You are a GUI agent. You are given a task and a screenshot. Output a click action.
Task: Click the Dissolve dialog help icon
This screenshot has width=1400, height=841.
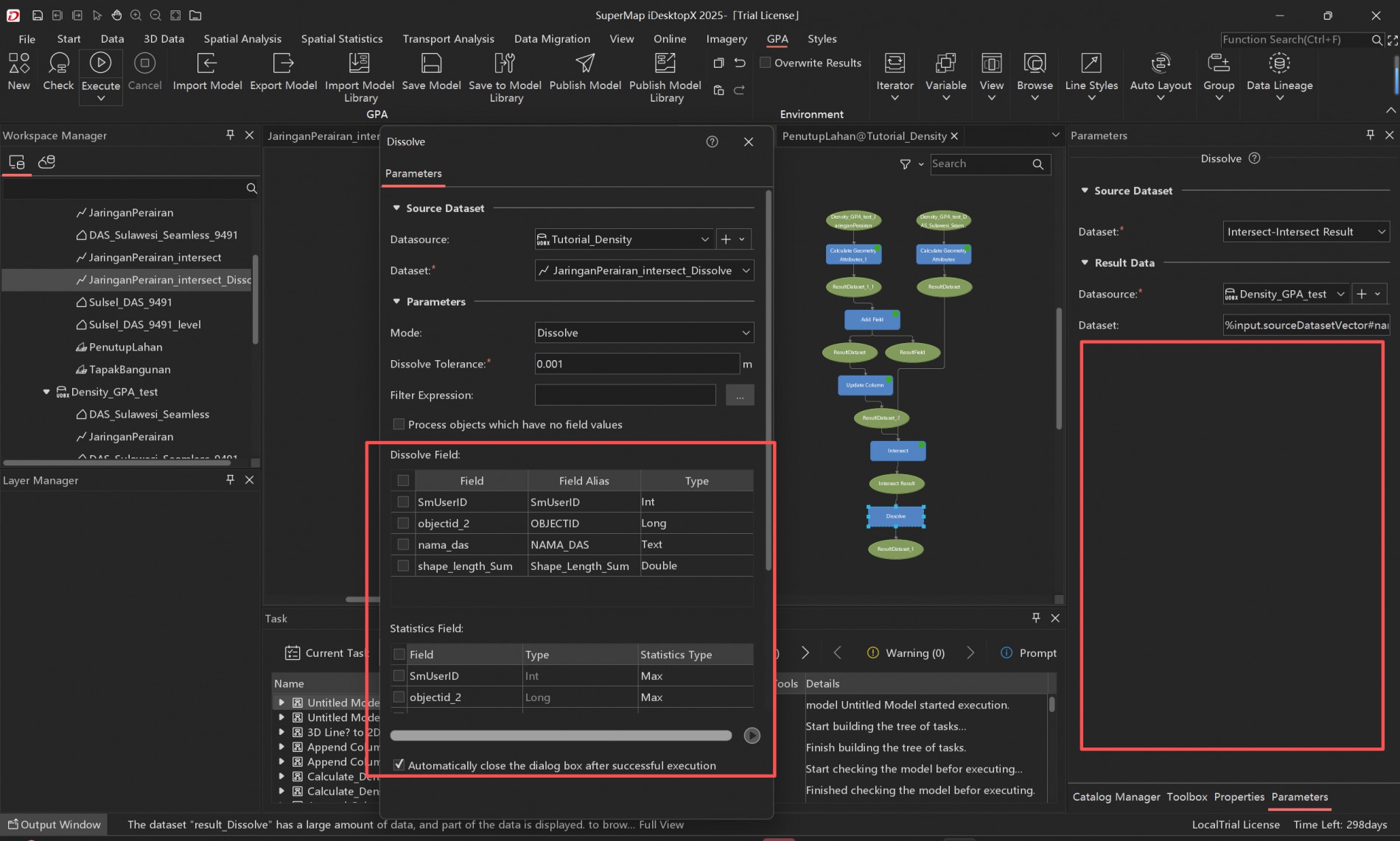[x=712, y=141]
